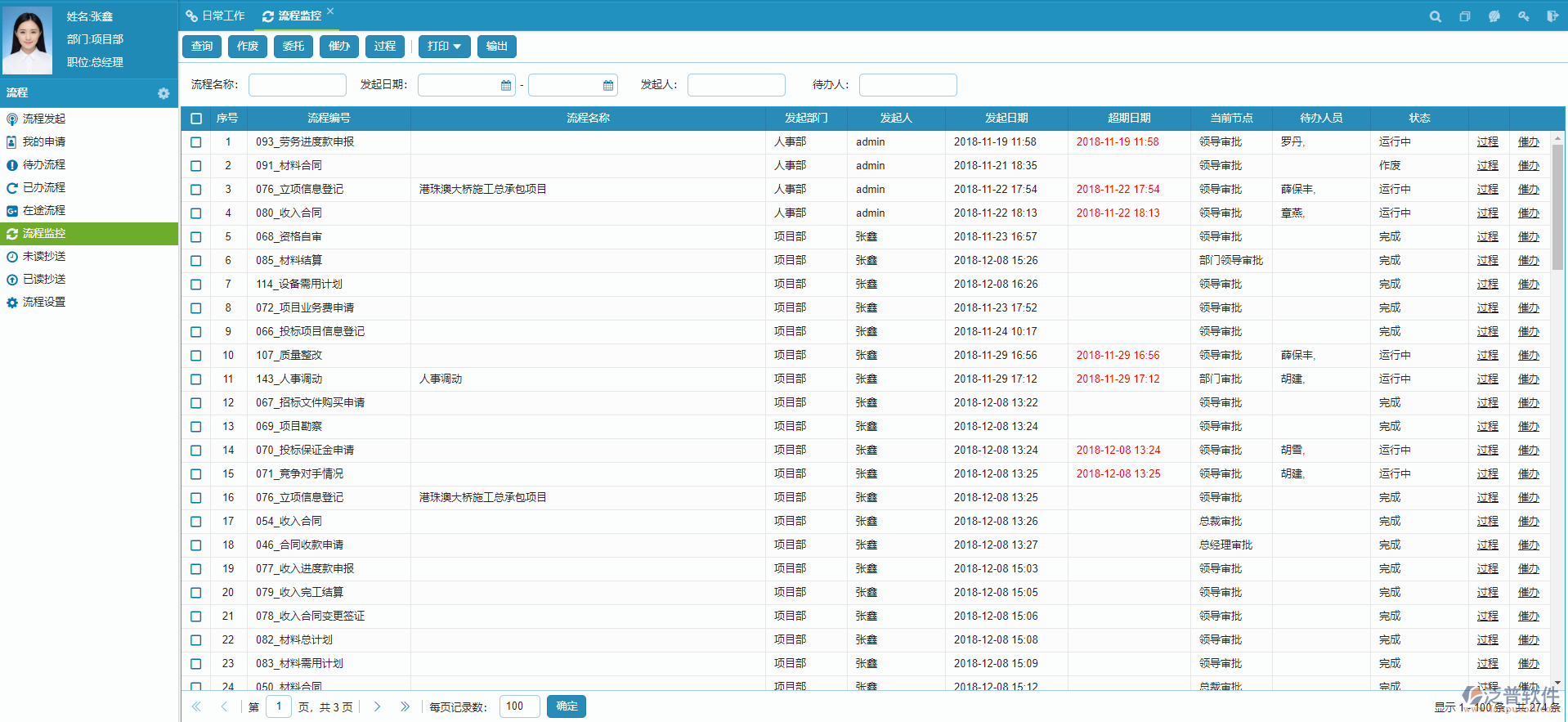Switch to the 日常工作 tab
The image size is (1568, 722).
click(216, 16)
